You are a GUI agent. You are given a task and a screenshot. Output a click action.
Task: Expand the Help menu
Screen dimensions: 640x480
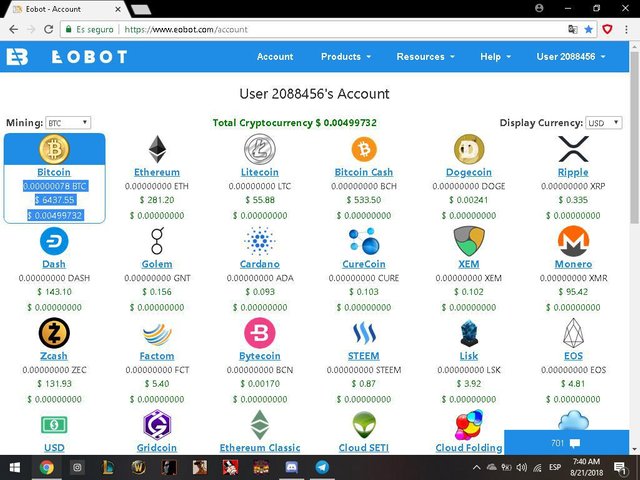tap(496, 57)
